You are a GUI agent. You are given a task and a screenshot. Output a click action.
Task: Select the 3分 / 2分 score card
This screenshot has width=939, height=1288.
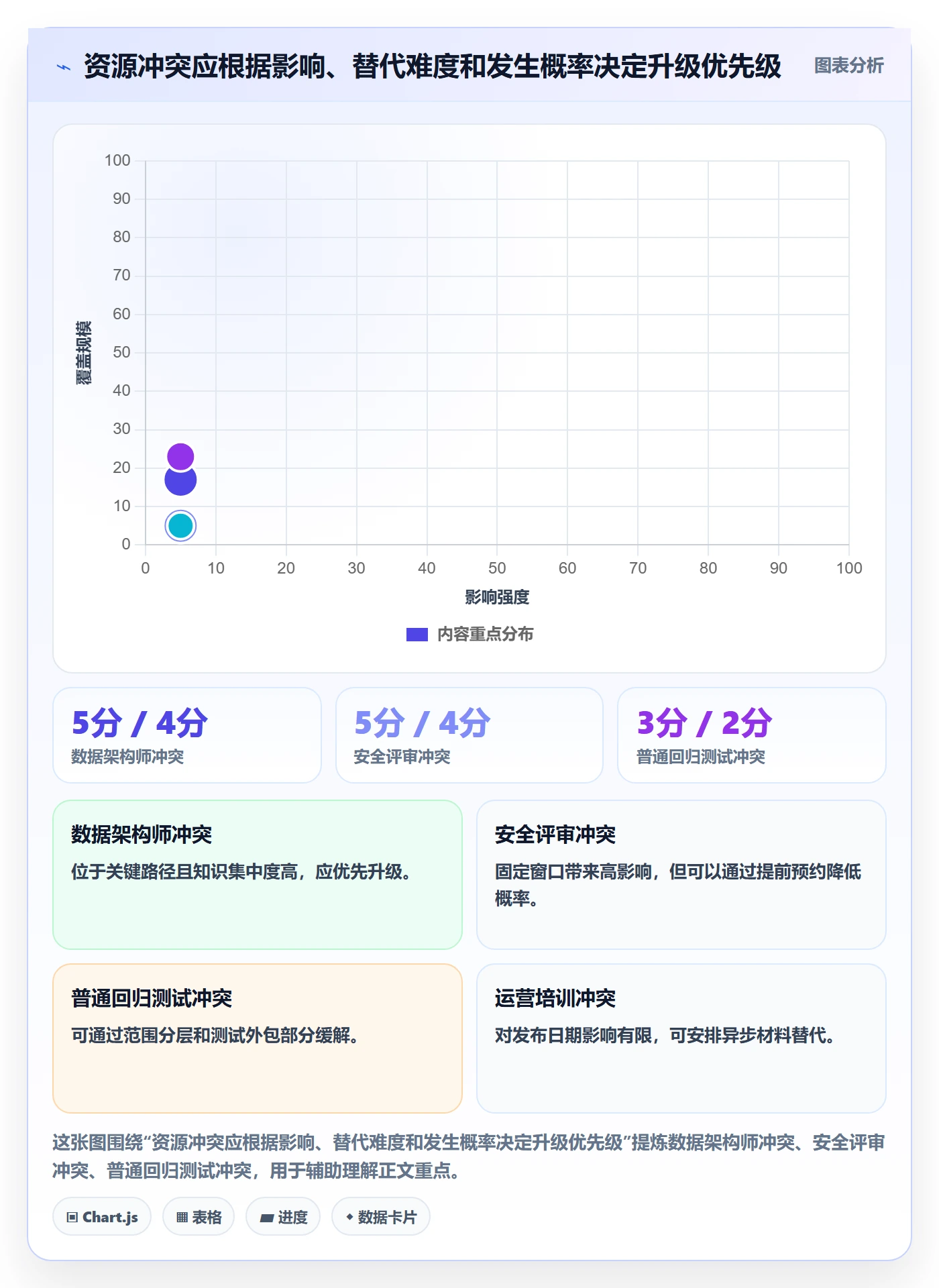click(x=752, y=735)
